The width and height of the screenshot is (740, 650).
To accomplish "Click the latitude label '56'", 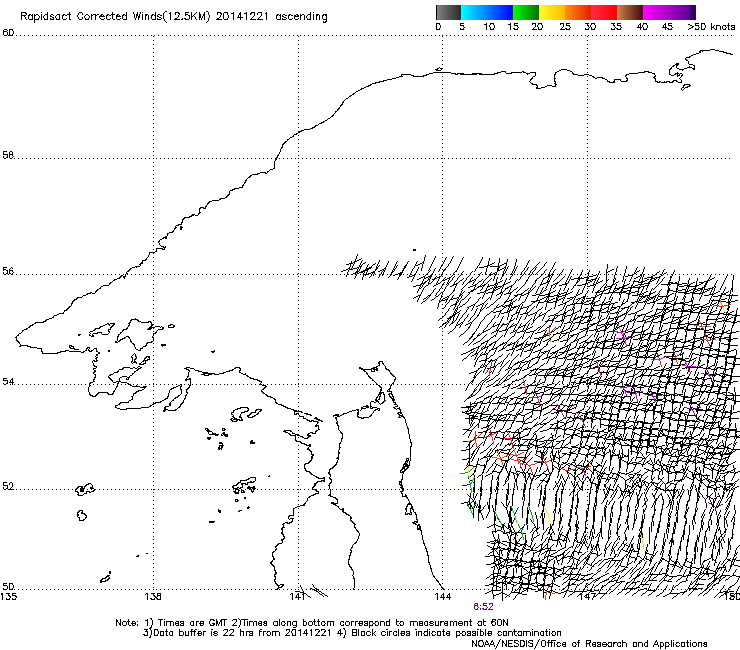I will point(8,272).
